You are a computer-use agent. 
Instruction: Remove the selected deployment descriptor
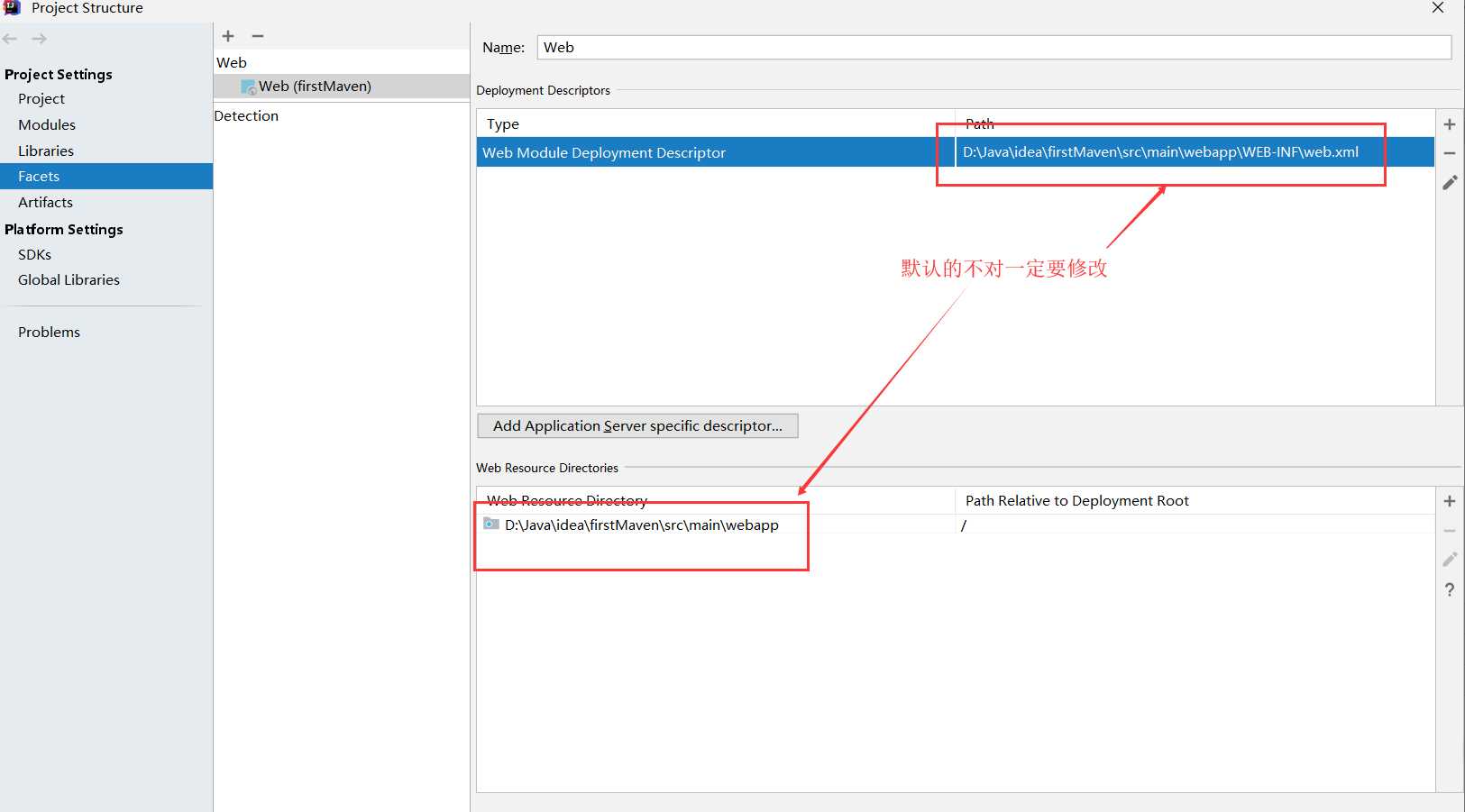(x=1450, y=153)
